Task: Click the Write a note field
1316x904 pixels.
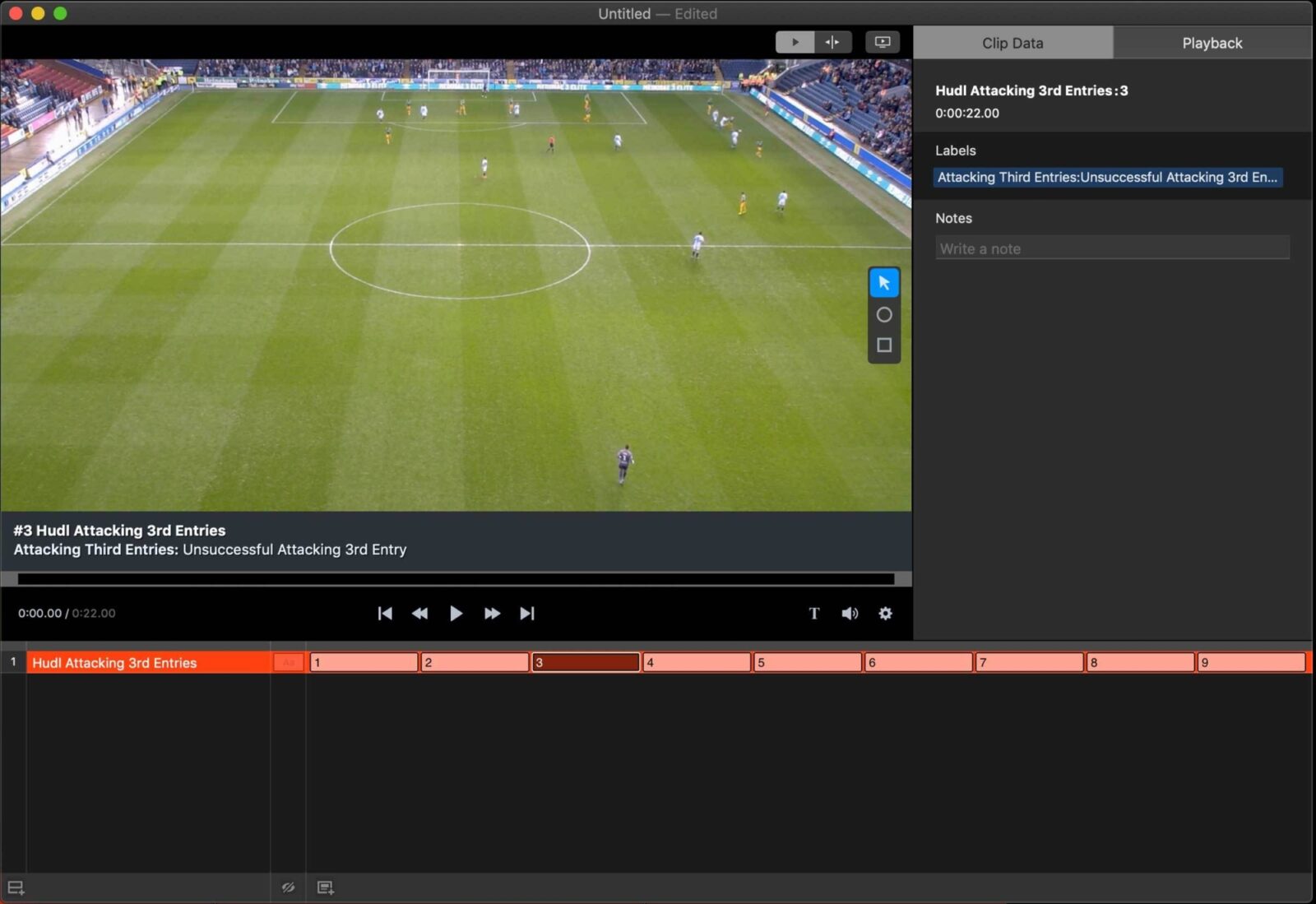Action: click(x=1111, y=248)
